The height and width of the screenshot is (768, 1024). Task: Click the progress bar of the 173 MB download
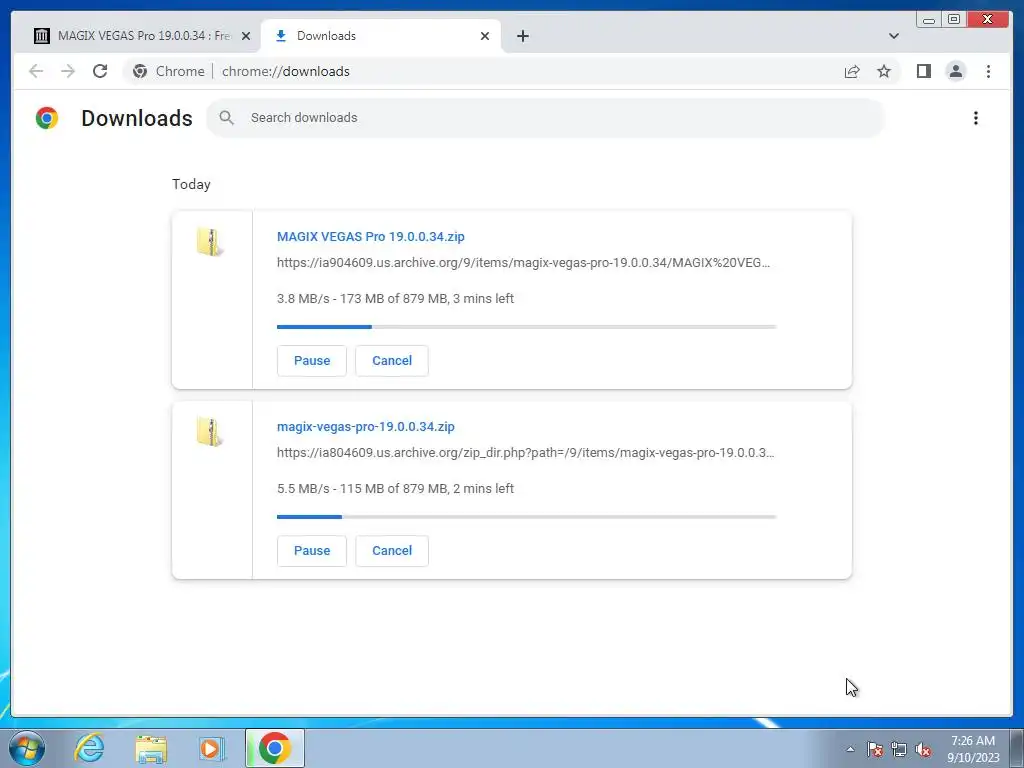[526, 327]
